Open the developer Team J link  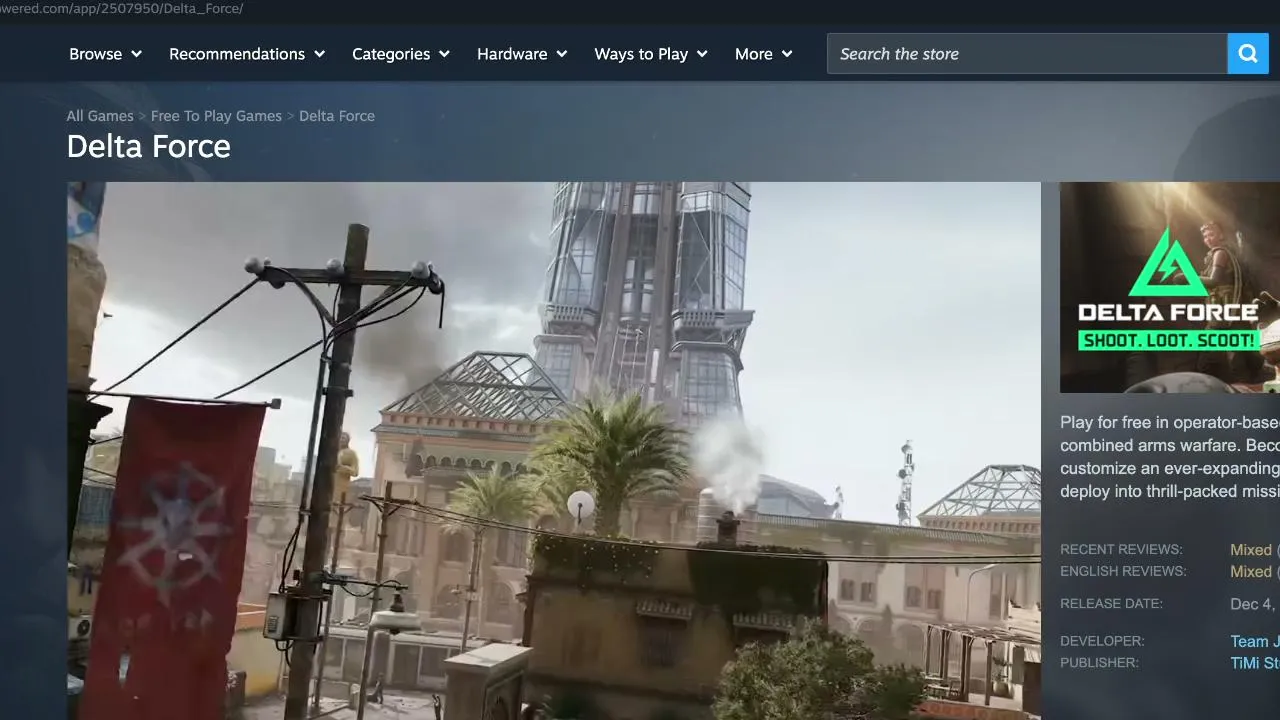[x=1255, y=642]
